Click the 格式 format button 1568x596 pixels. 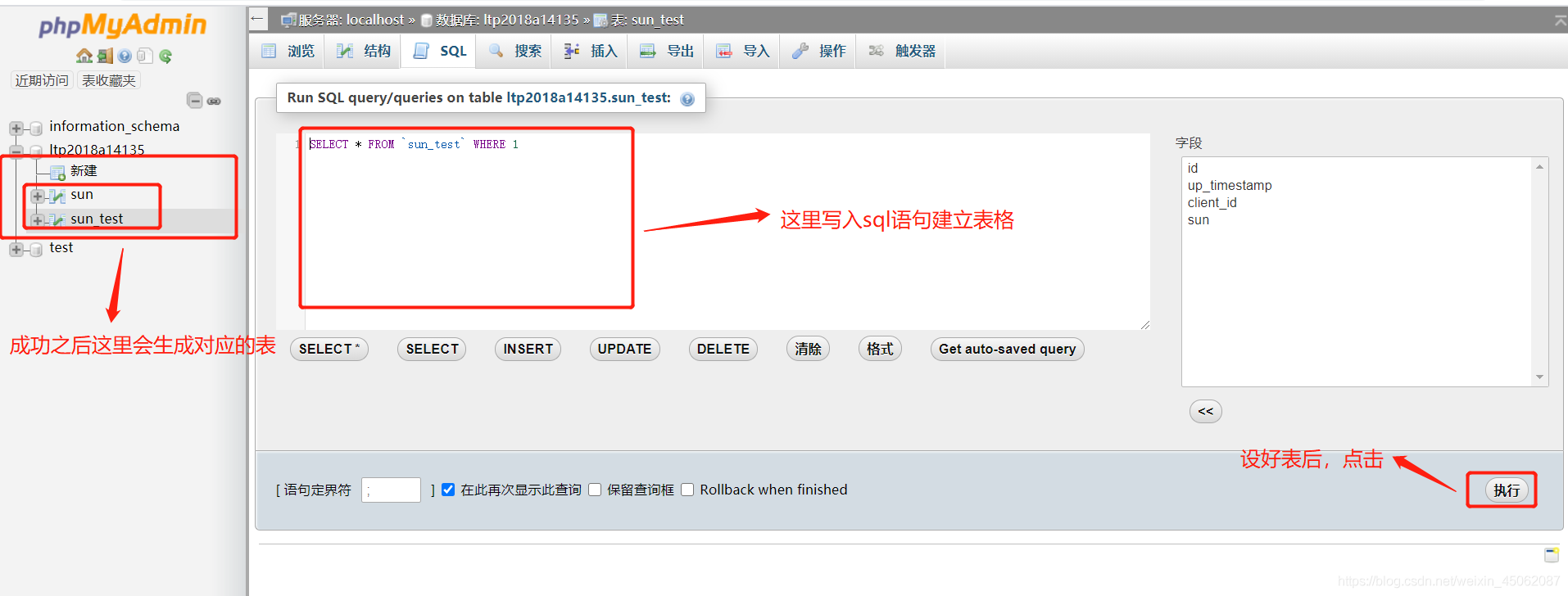click(x=880, y=349)
